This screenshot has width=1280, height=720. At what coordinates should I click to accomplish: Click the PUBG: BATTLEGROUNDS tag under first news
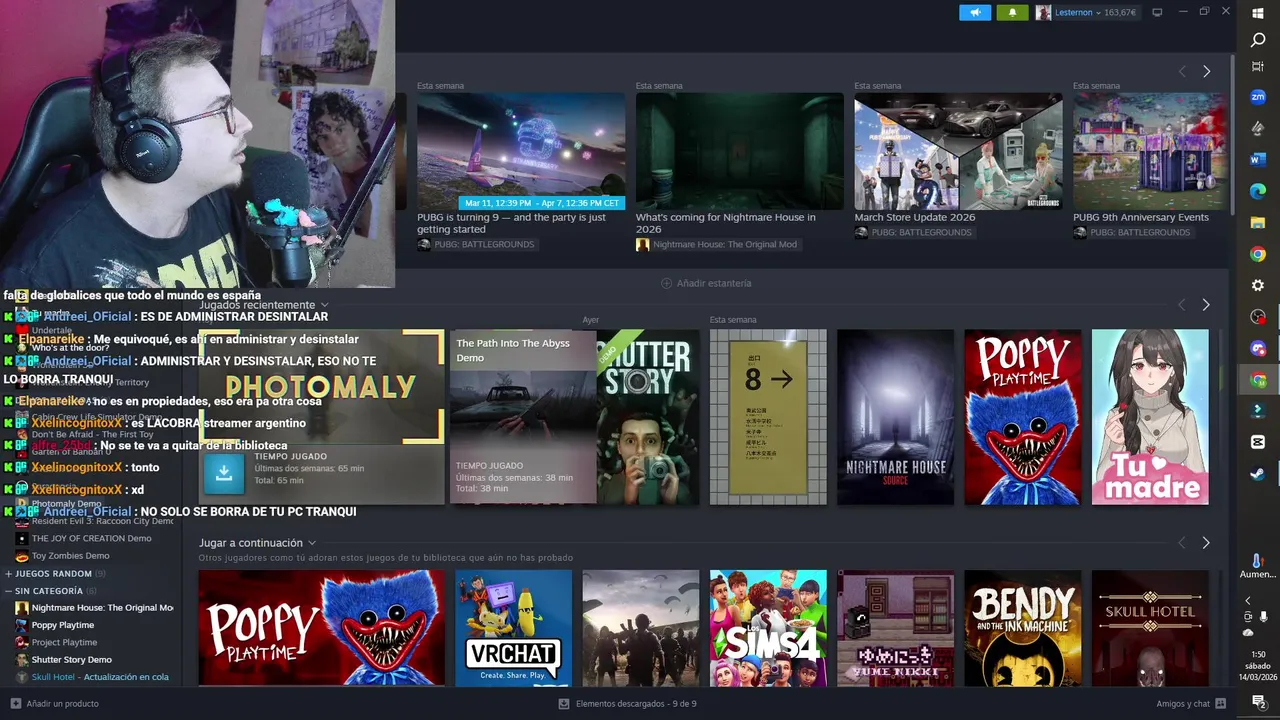coord(476,245)
